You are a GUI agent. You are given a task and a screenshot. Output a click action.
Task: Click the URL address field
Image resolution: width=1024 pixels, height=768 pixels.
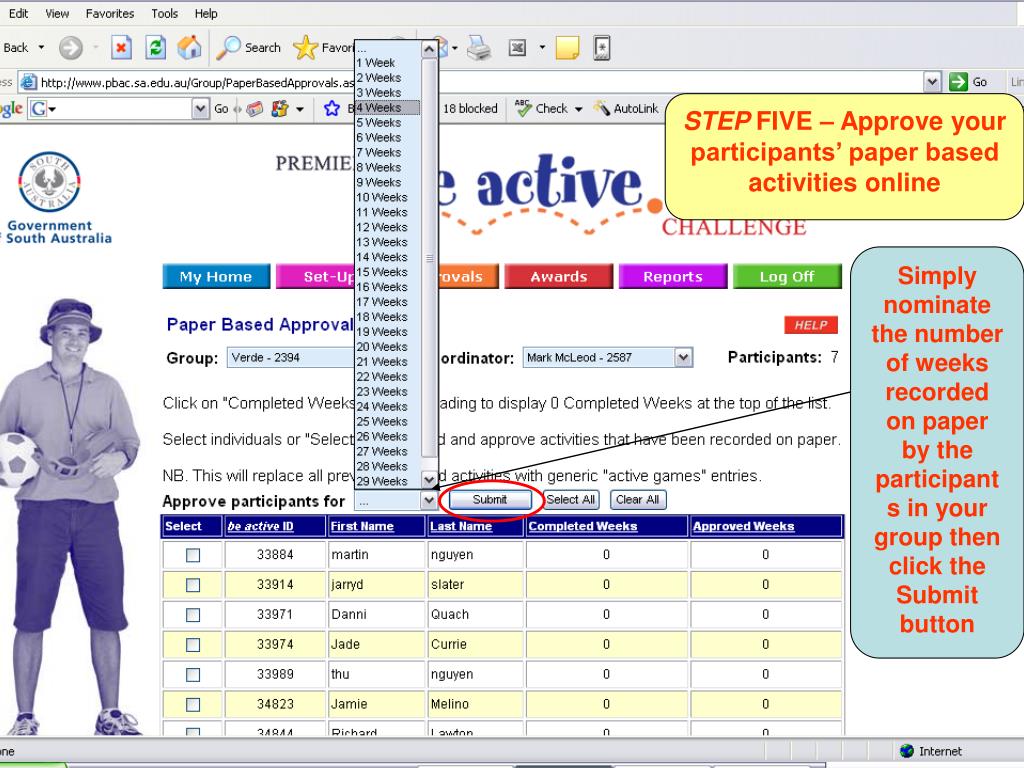click(480, 82)
